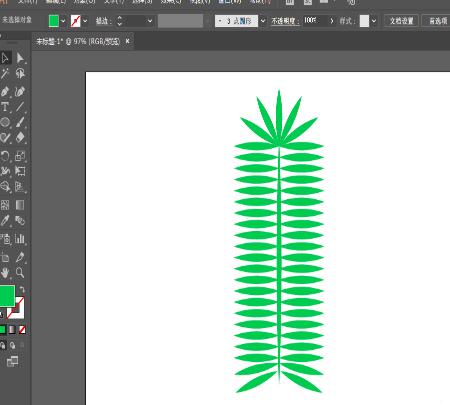Activate the Free Transform tool
The height and width of the screenshot is (405, 450).
[x=20, y=171]
